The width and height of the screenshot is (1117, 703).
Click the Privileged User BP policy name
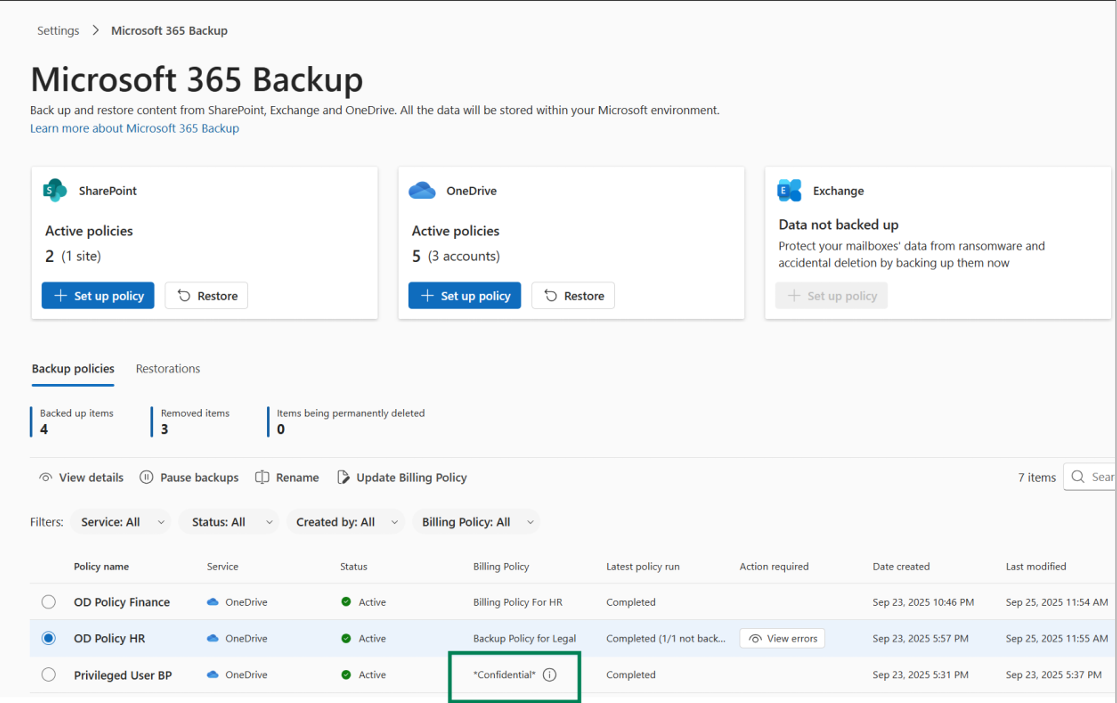click(x=123, y=675)
